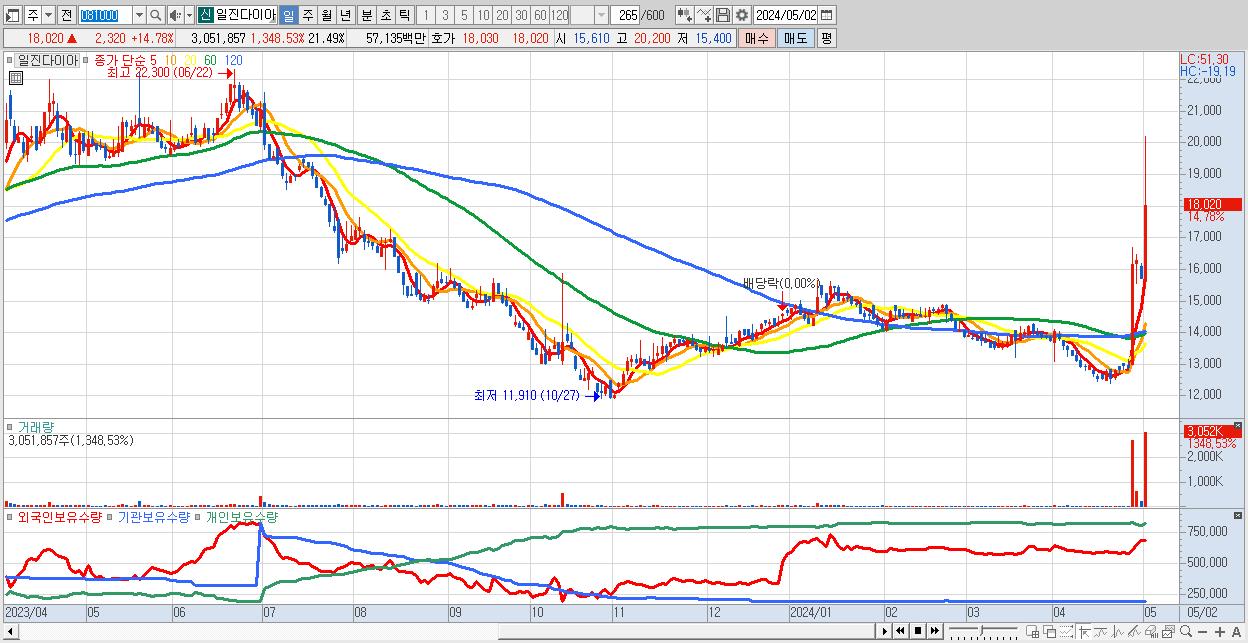Click the 매도 sell button

pos(796,38)
